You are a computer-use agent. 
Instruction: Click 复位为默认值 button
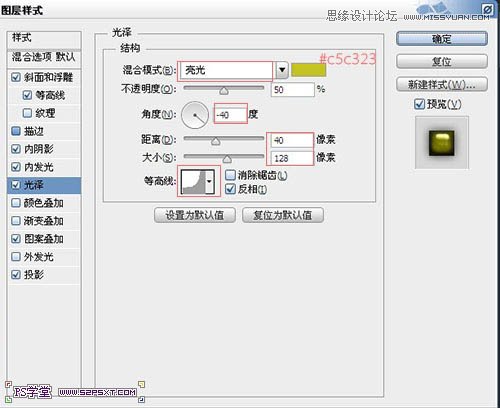coord(283,215)
